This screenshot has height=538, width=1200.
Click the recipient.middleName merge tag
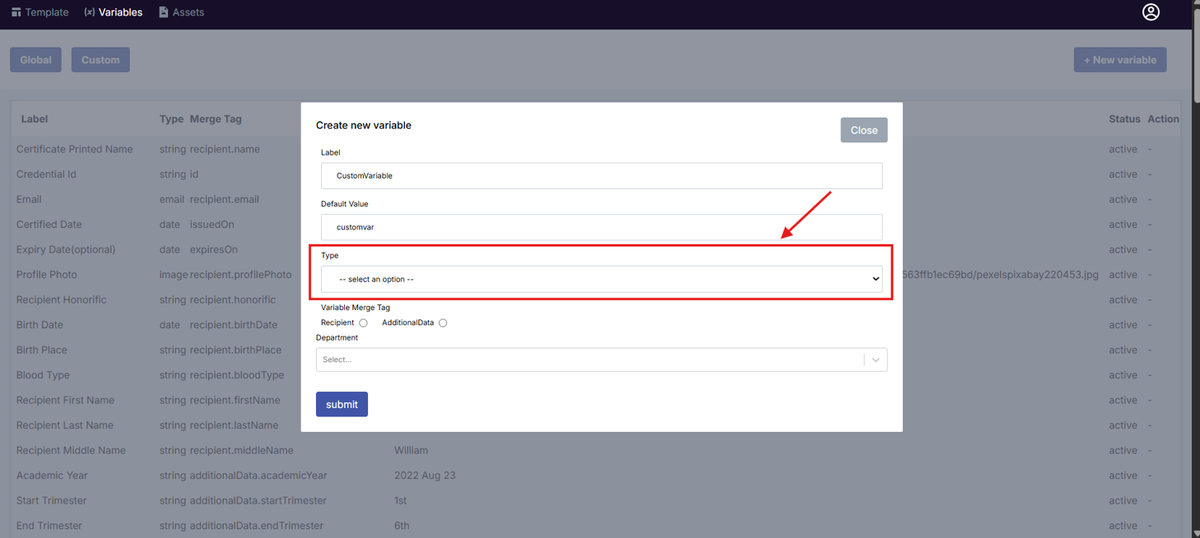242,450
